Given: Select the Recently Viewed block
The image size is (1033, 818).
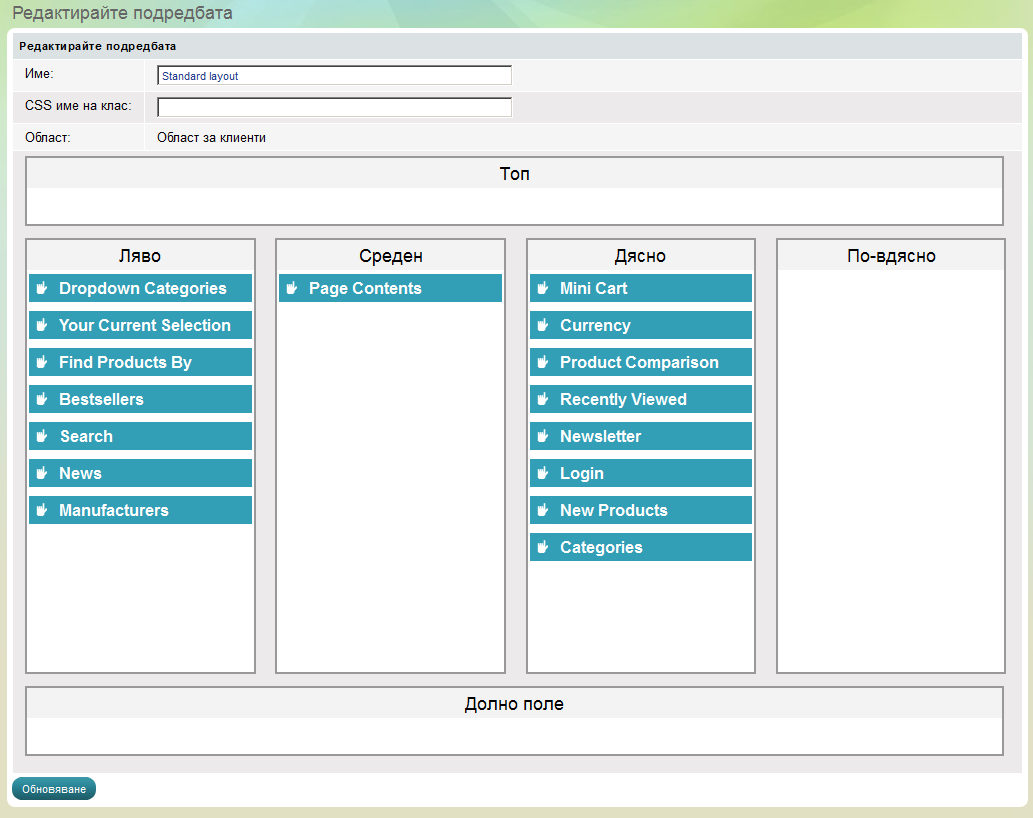Looking at the screenshot, I should 623,399.
